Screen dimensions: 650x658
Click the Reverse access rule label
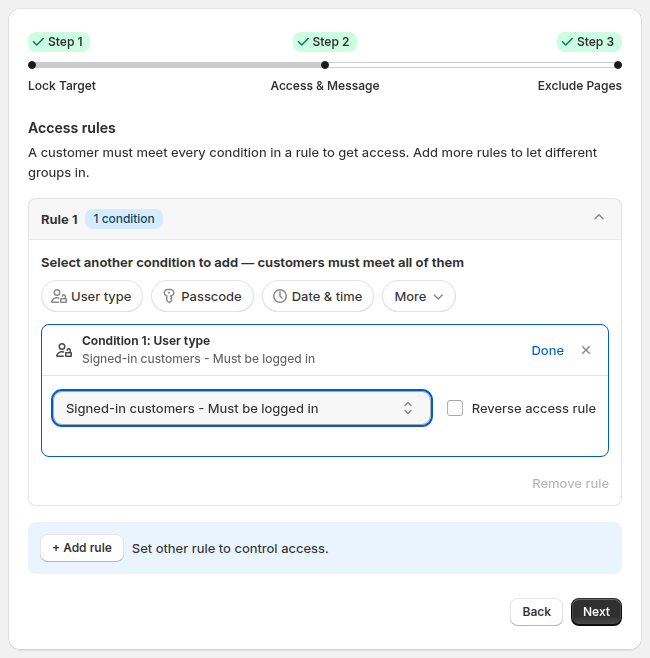tap(533, 408)
